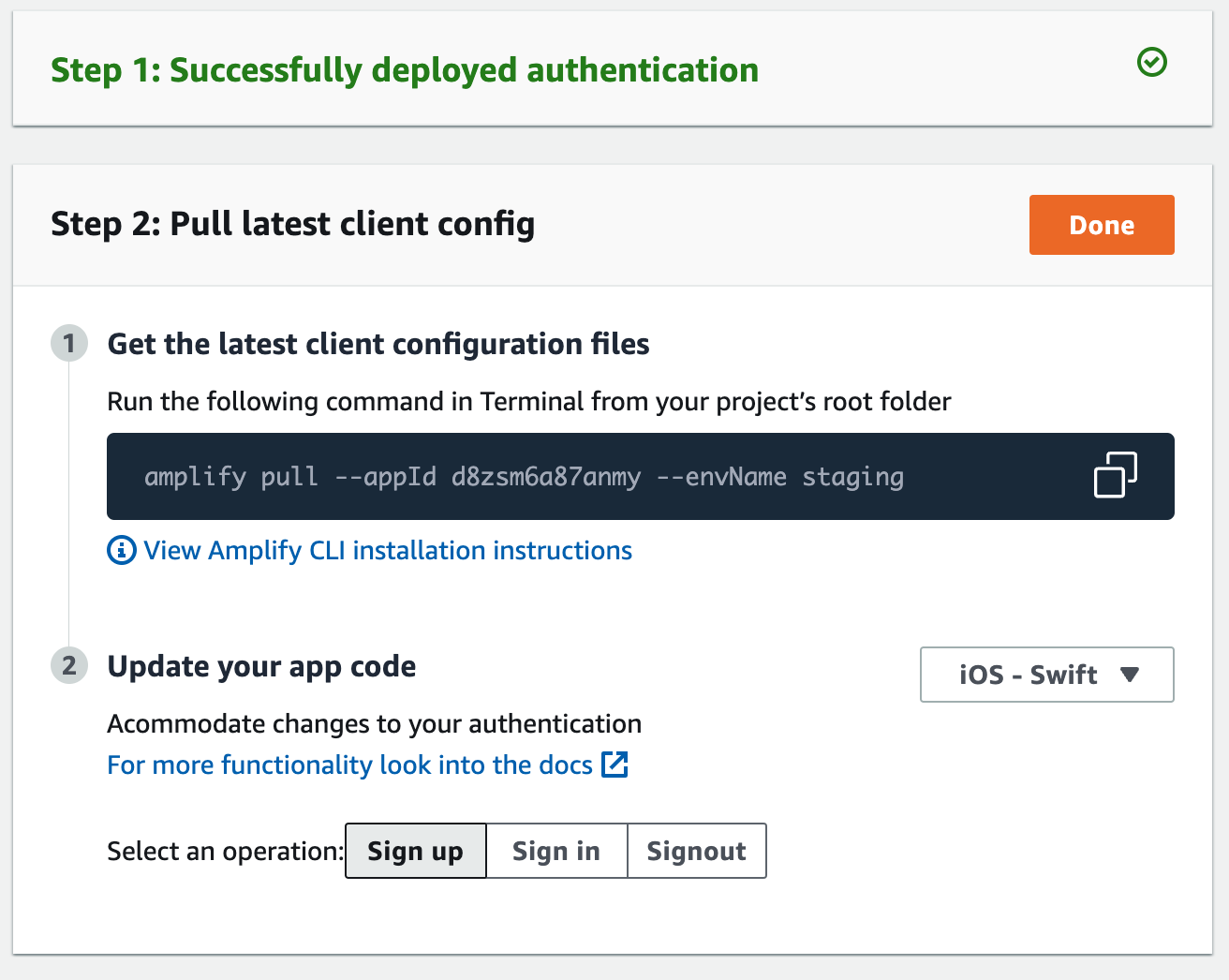
Task: Click the Select an operation label
Action: [x=226, y=851]
